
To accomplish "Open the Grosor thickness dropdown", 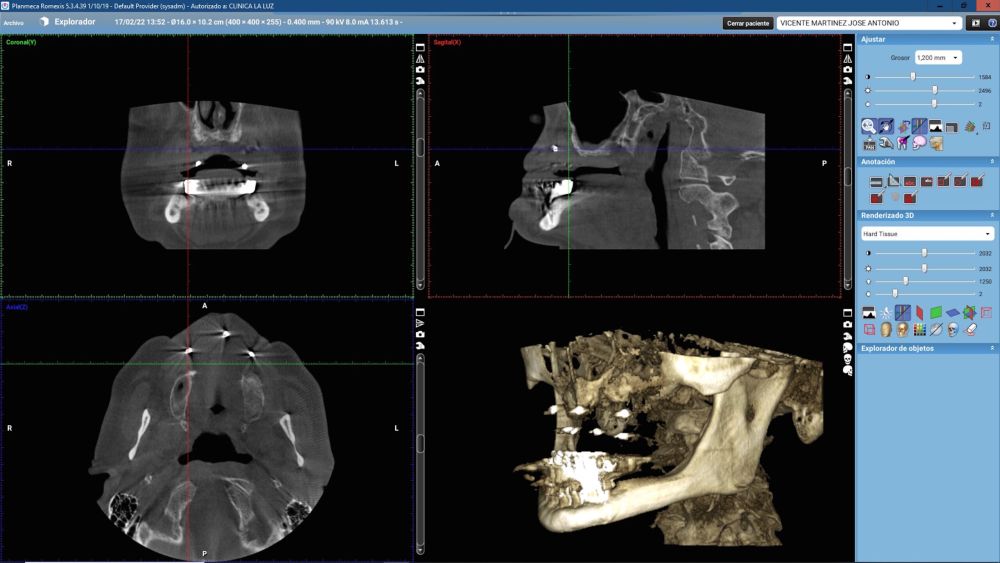I will [938, 58].
